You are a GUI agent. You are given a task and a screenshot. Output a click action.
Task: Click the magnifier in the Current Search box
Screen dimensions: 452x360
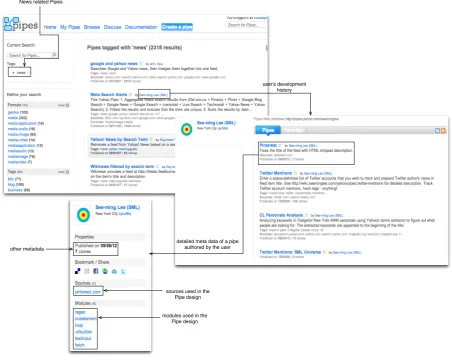click(x=54, y=55)
